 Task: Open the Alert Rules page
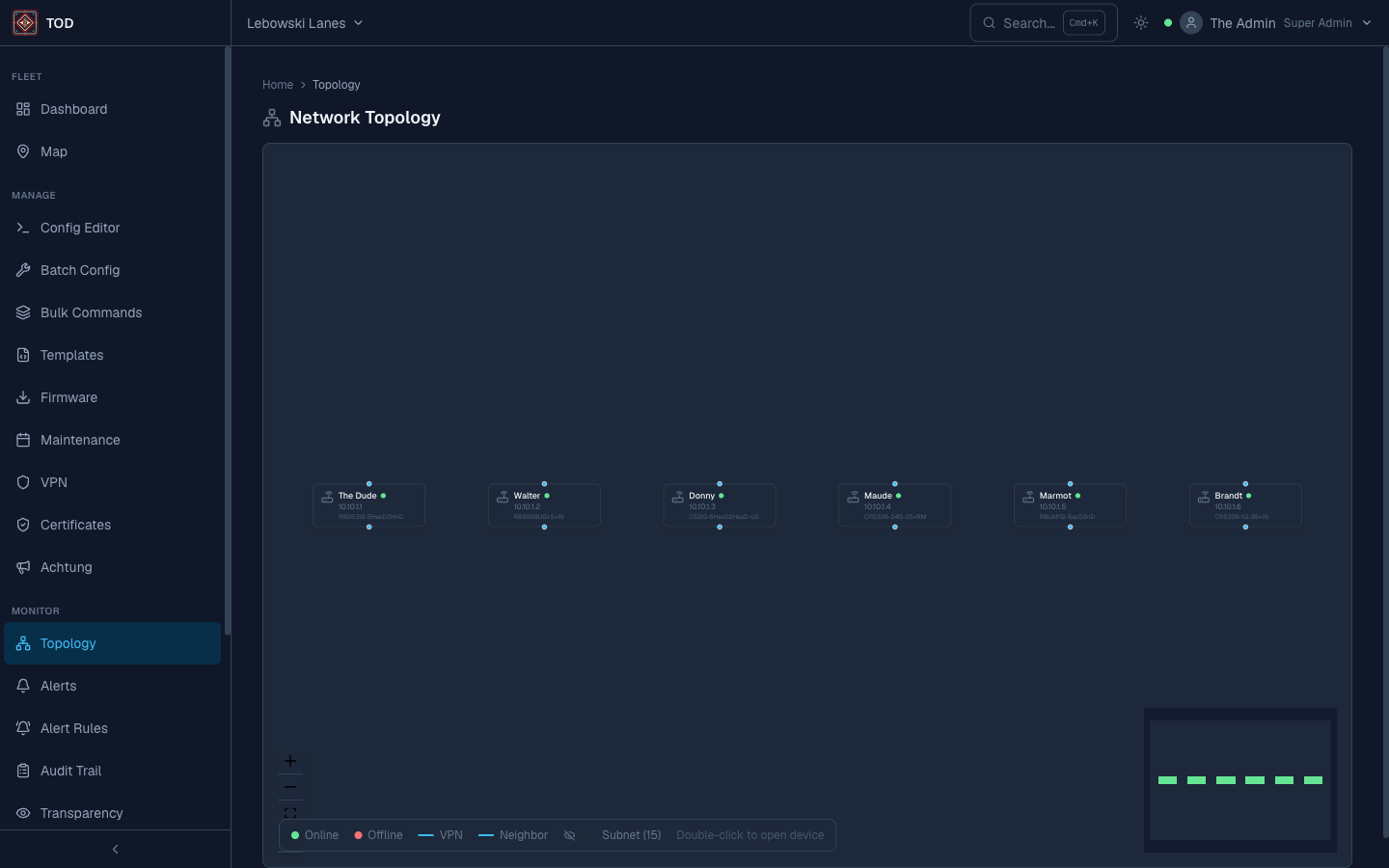coord(73,728)
